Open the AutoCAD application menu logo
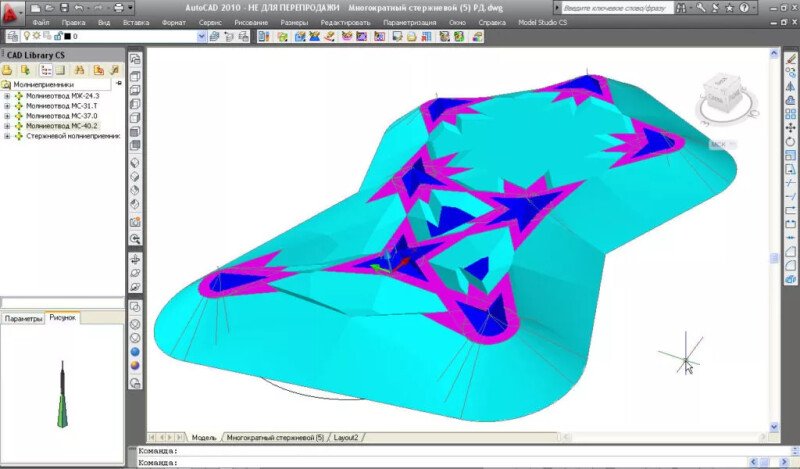 11,13
